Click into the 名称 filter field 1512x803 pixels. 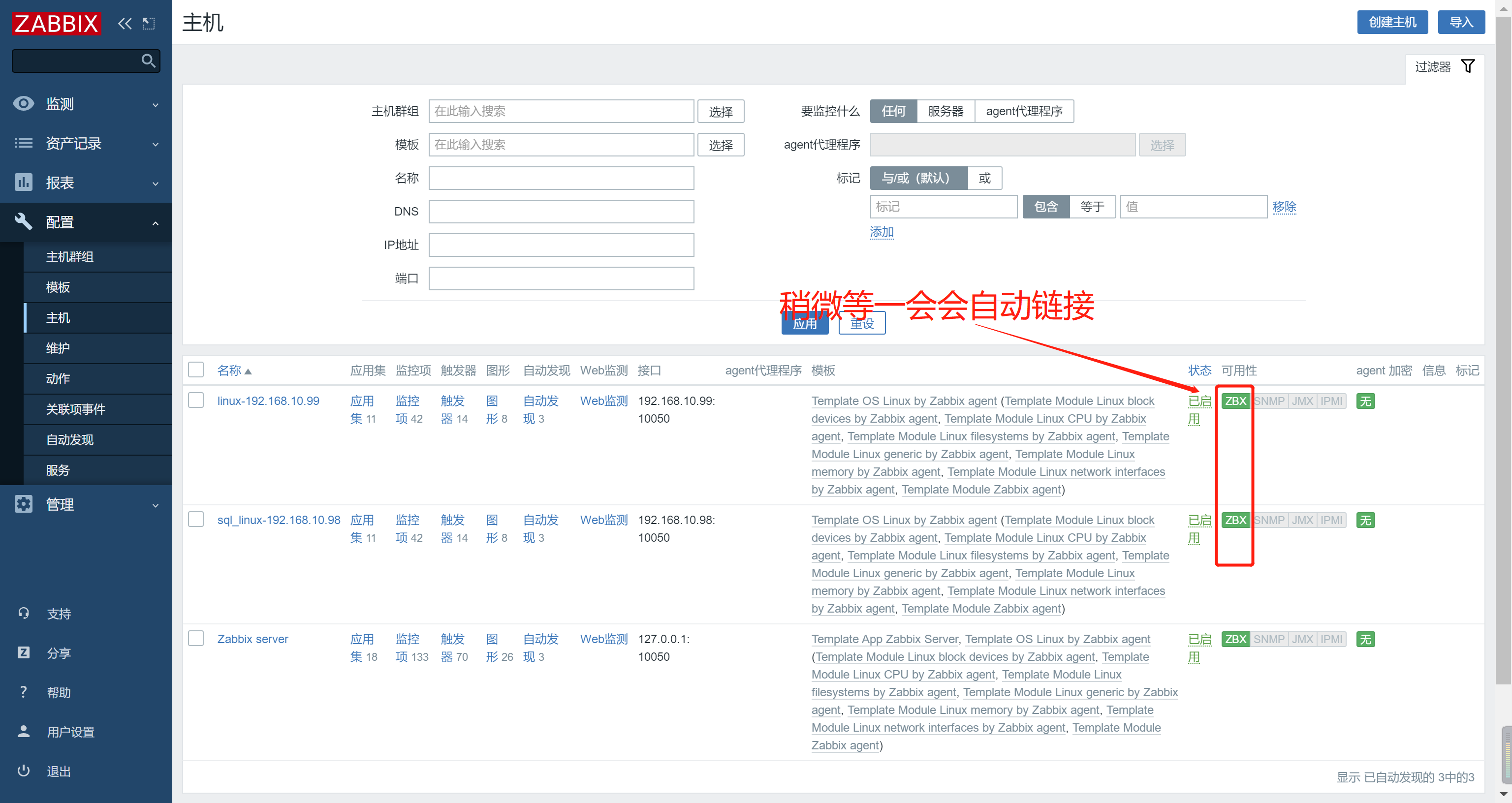(561, 178)
